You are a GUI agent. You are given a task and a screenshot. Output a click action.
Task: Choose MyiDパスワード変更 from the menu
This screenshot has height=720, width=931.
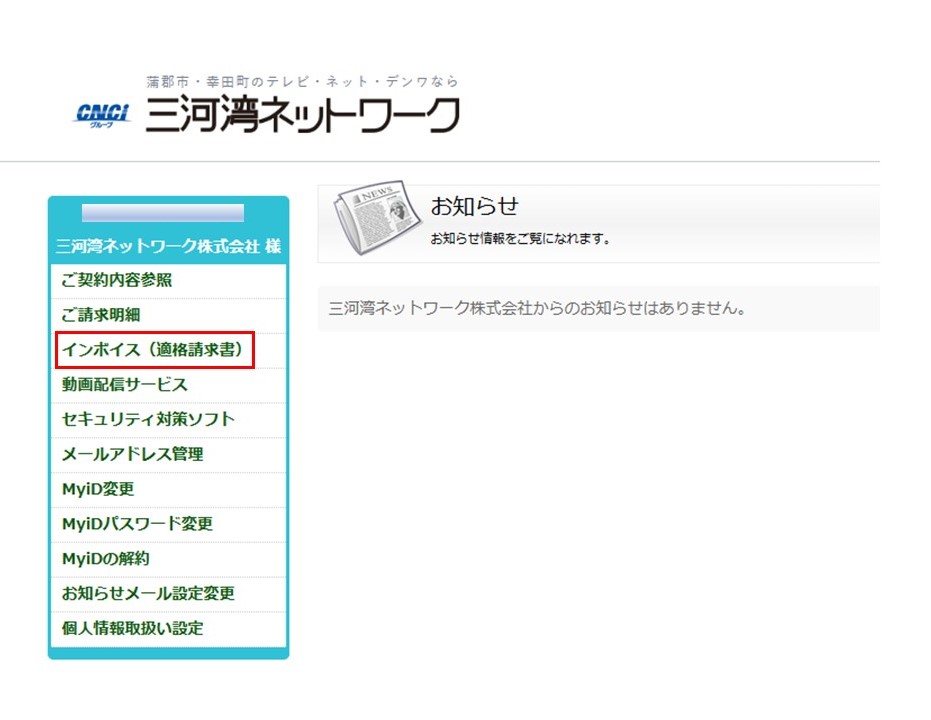(137, 524)
